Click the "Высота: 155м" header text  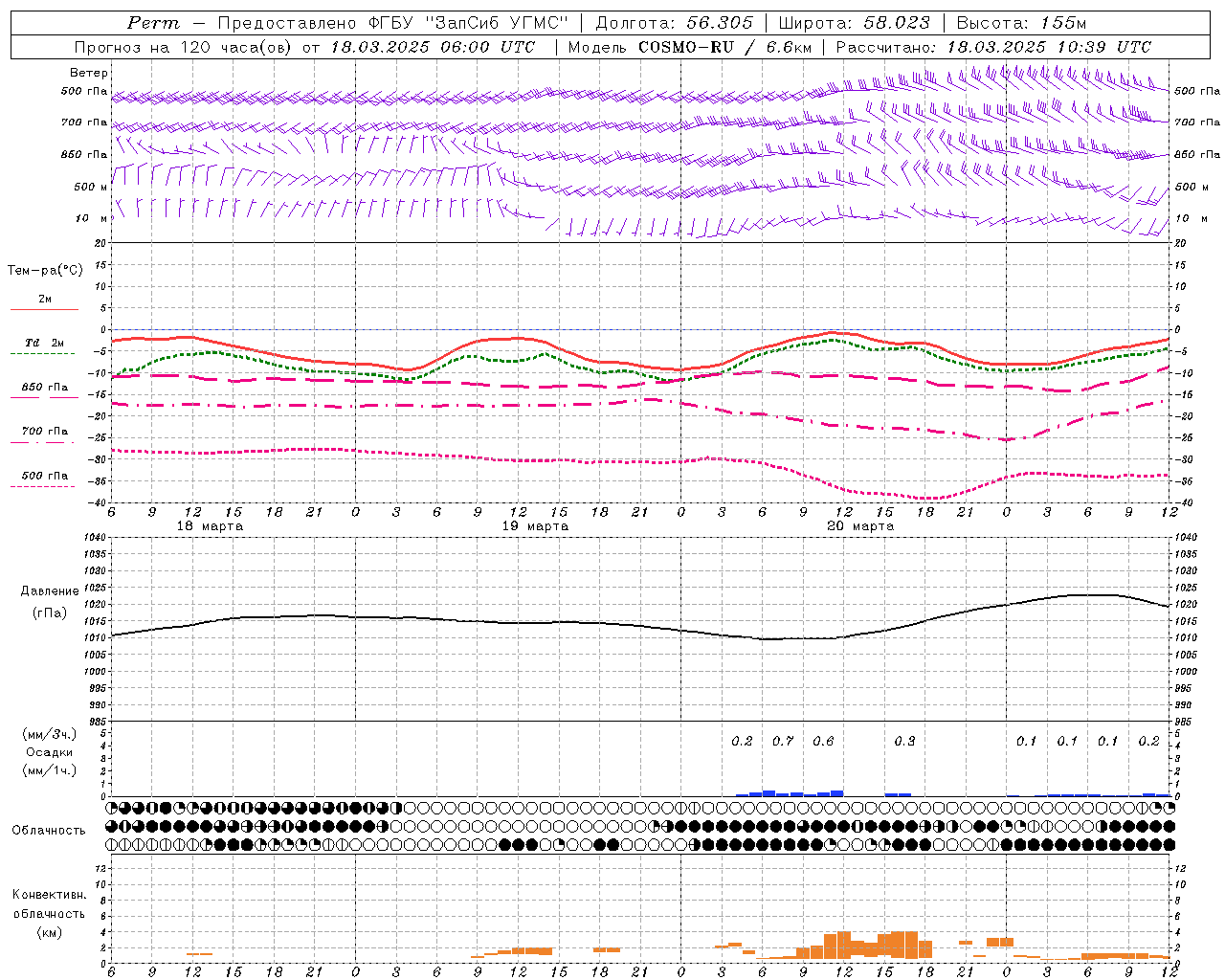[x=1021, y=23]
